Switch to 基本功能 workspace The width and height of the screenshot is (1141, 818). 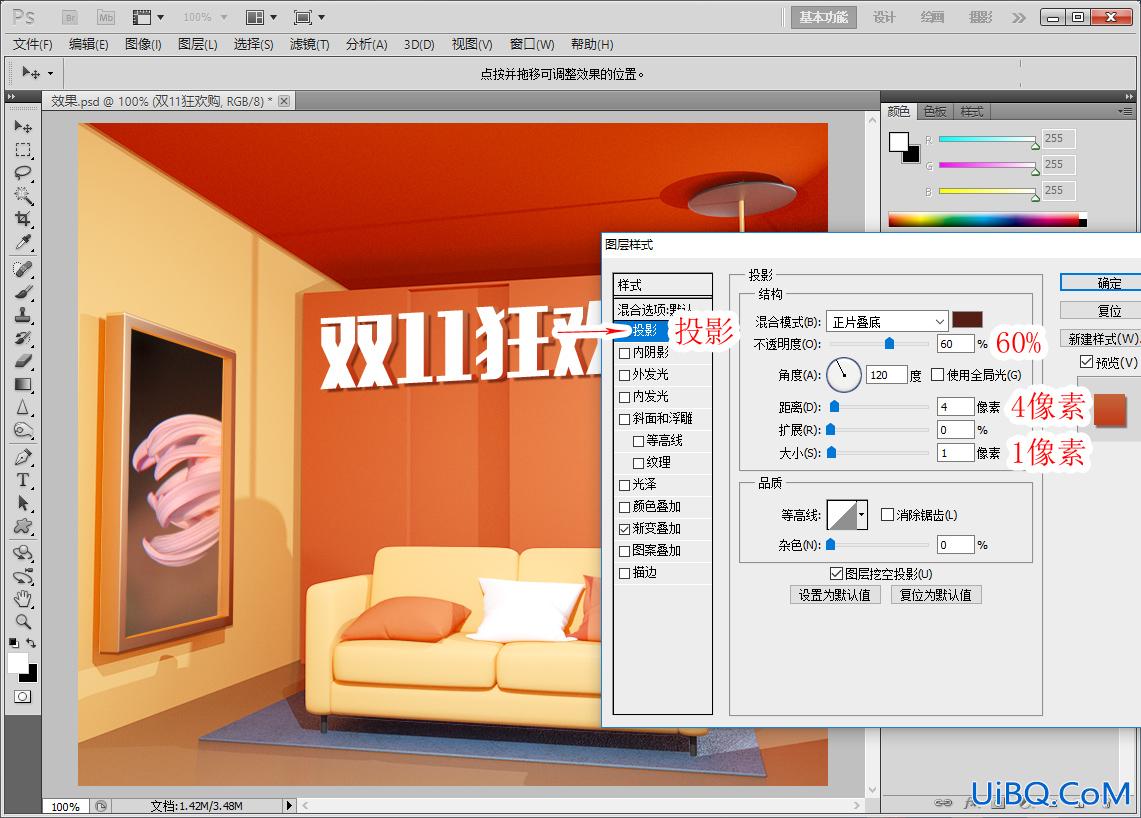click(x=824, y=17)
